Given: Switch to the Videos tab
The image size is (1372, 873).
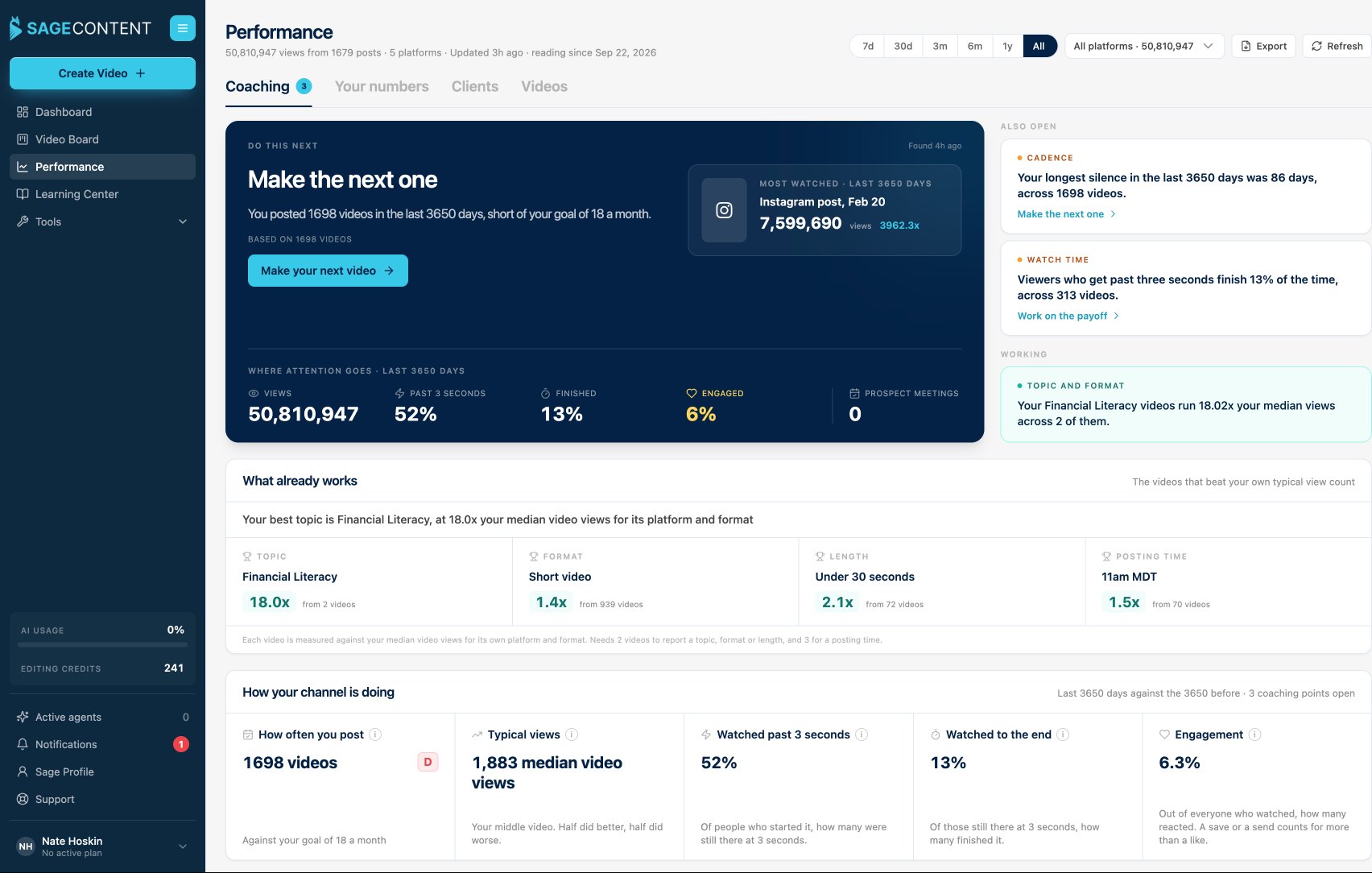Looking at the screenshot, I should click(x=544, y=86).
